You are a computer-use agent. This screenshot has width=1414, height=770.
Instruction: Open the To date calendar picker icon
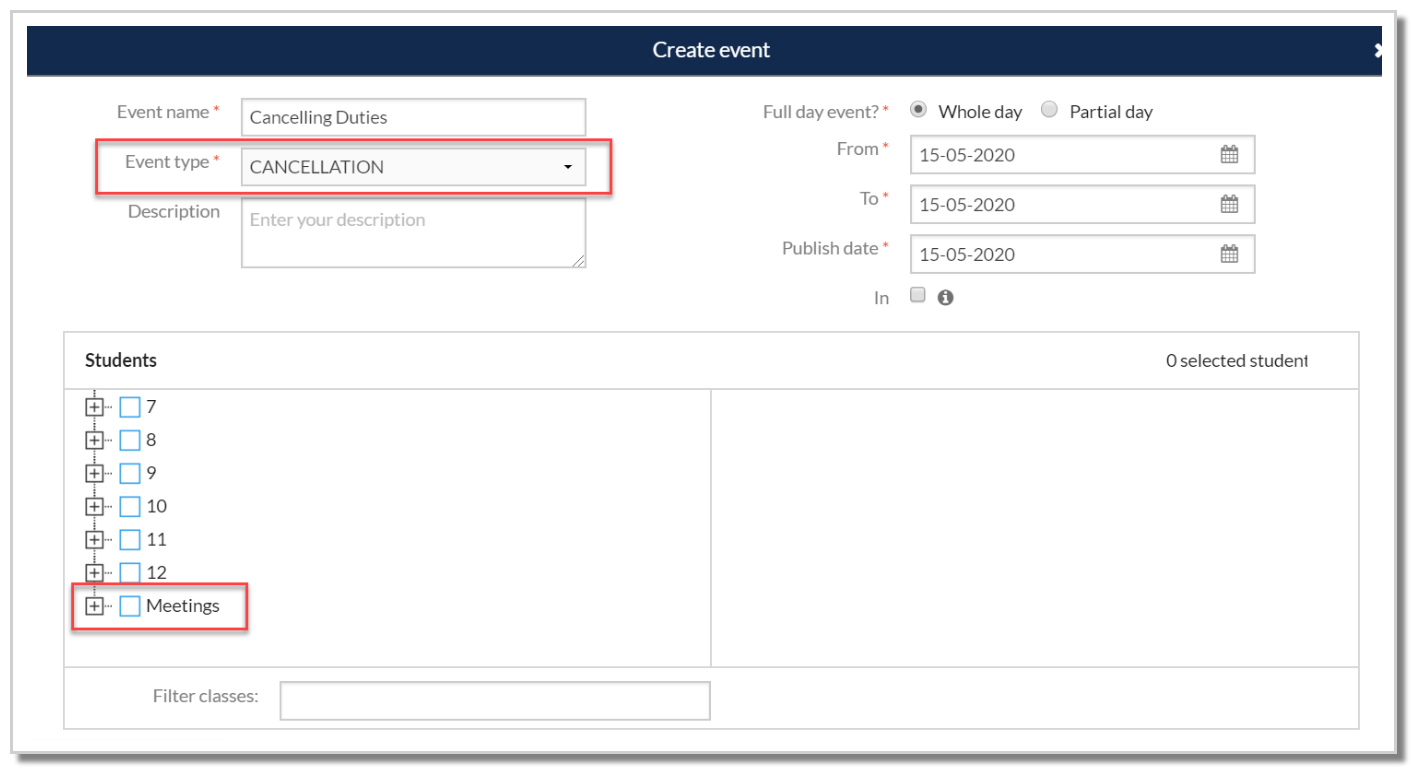click(1229, 204)
